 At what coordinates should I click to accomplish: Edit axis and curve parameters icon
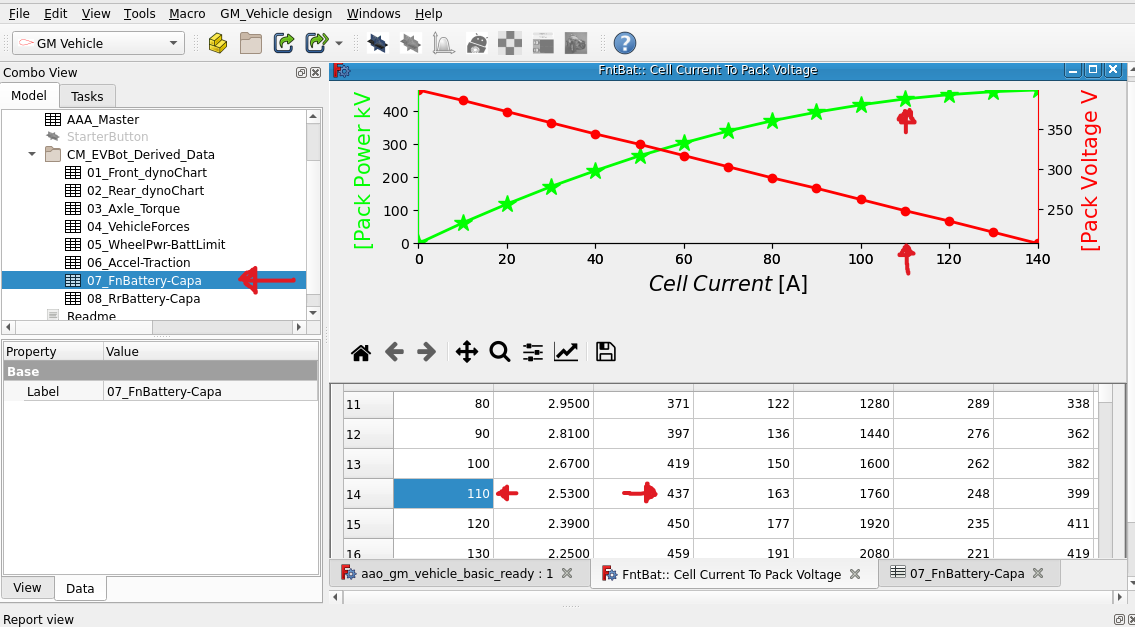pyautogui.click(x=566, y=352)
